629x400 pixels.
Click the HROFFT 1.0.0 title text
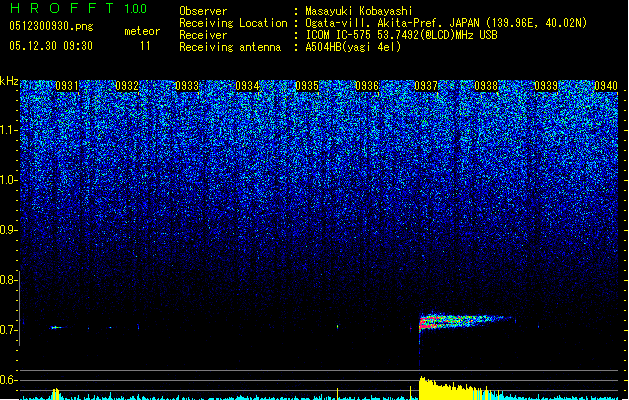point(79,8)
